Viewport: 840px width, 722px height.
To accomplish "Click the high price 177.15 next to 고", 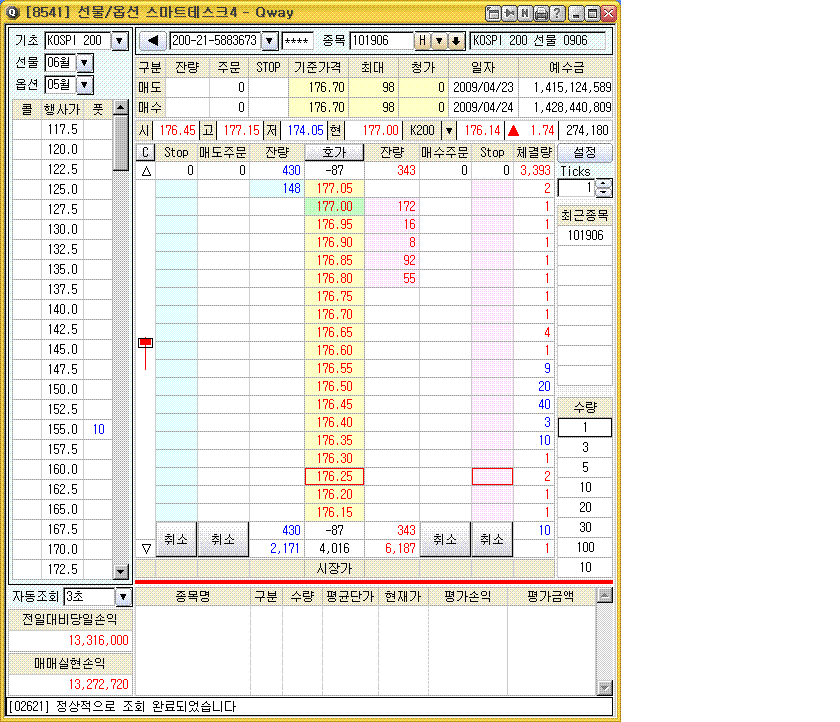I will click(241, 130).
